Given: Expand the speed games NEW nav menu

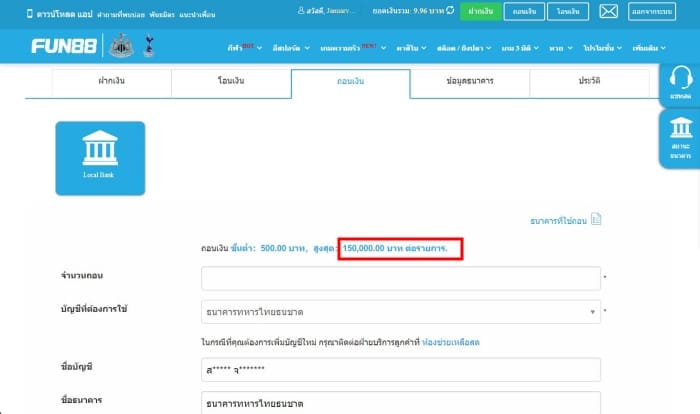Looking at the screenshot, I should point(353,48).
